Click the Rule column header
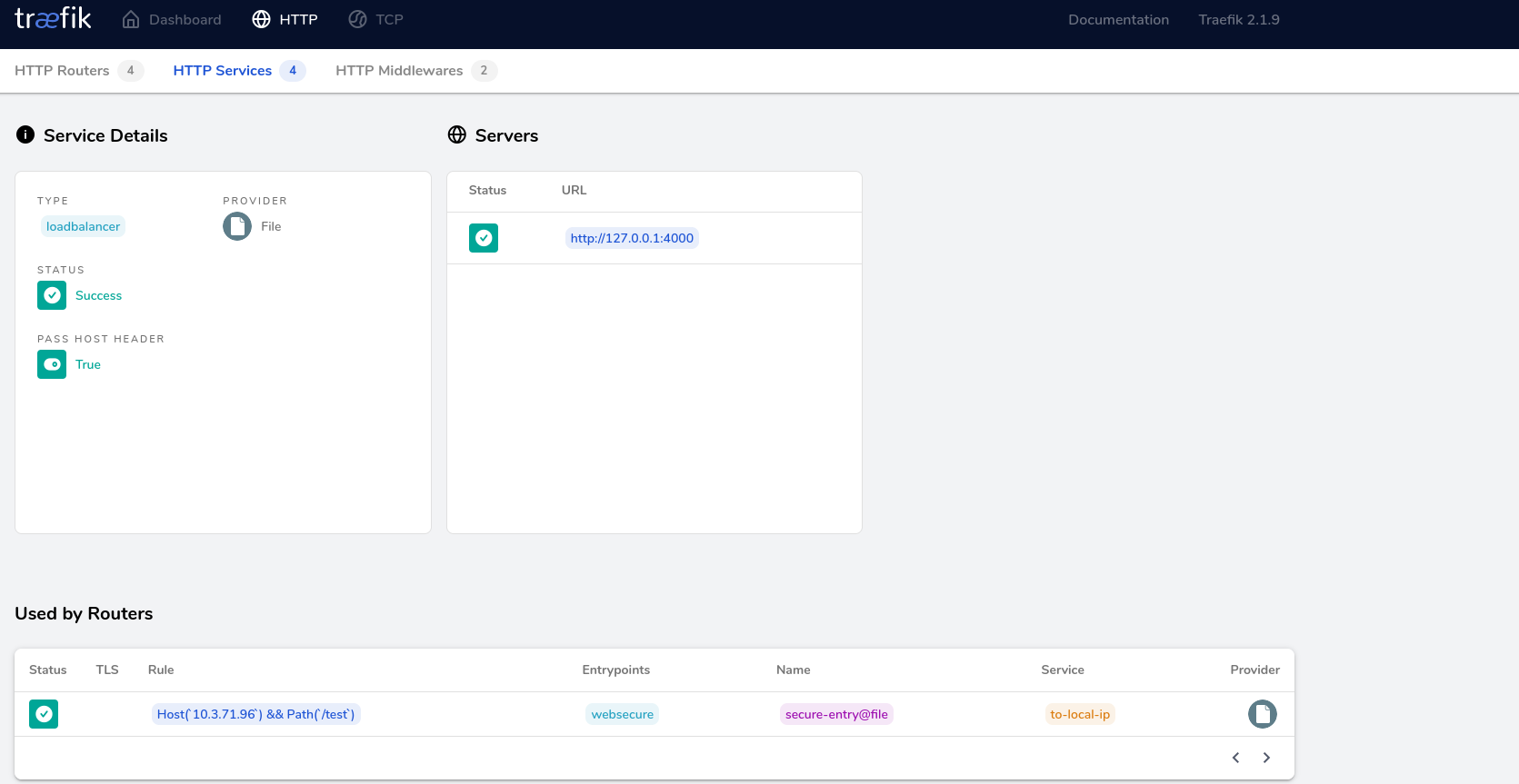Viewport: 1519px width, 784px height. click(161, 670)
